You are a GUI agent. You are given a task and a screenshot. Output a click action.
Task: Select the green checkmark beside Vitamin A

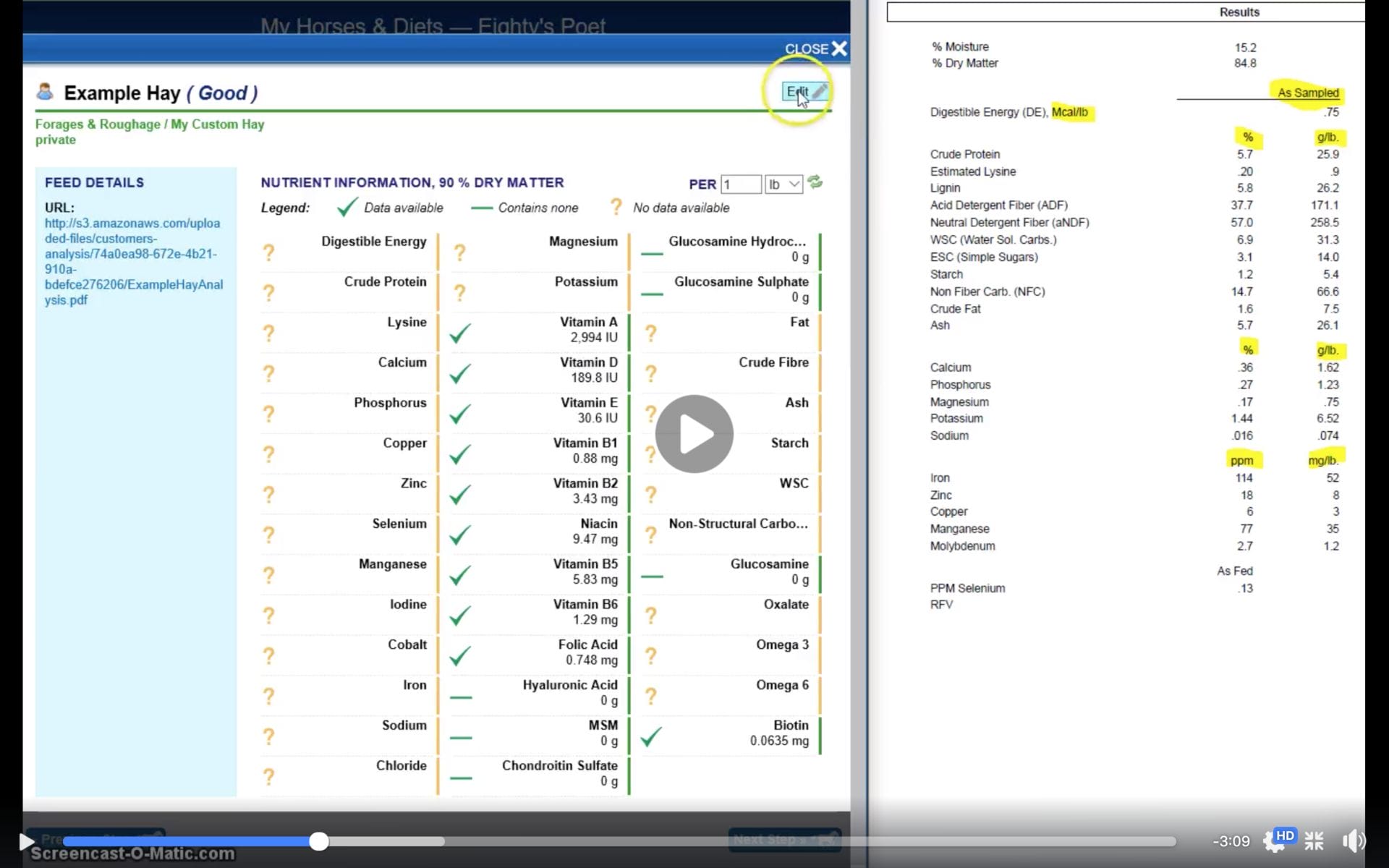click(x=459, y=333)
